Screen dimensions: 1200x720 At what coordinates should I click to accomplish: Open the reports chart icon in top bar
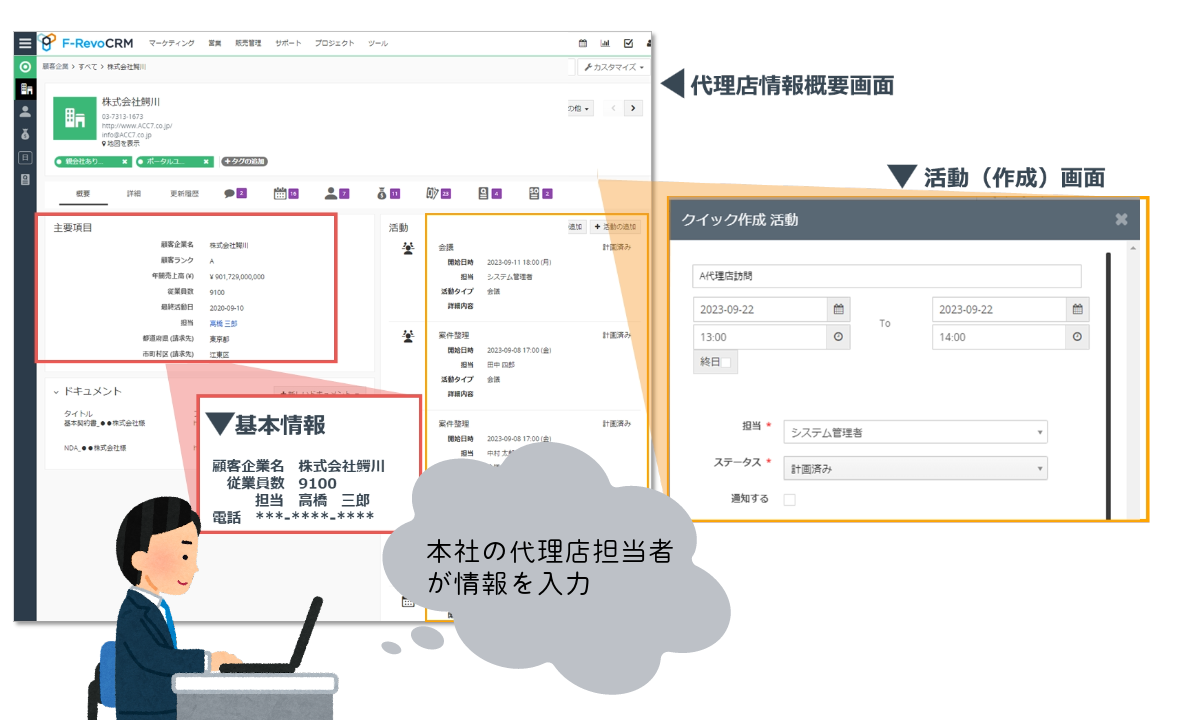pyautogui.click(x=605, y=44)
